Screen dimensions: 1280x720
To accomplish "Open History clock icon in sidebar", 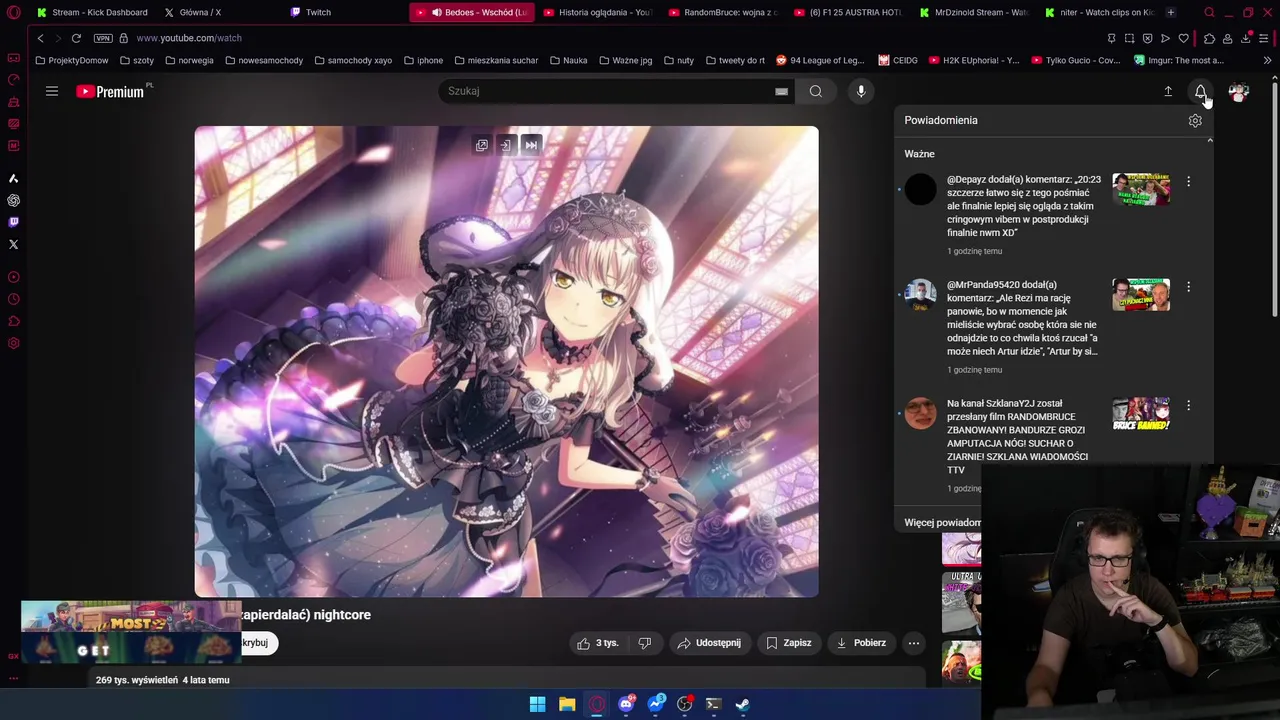I will 13,299.
